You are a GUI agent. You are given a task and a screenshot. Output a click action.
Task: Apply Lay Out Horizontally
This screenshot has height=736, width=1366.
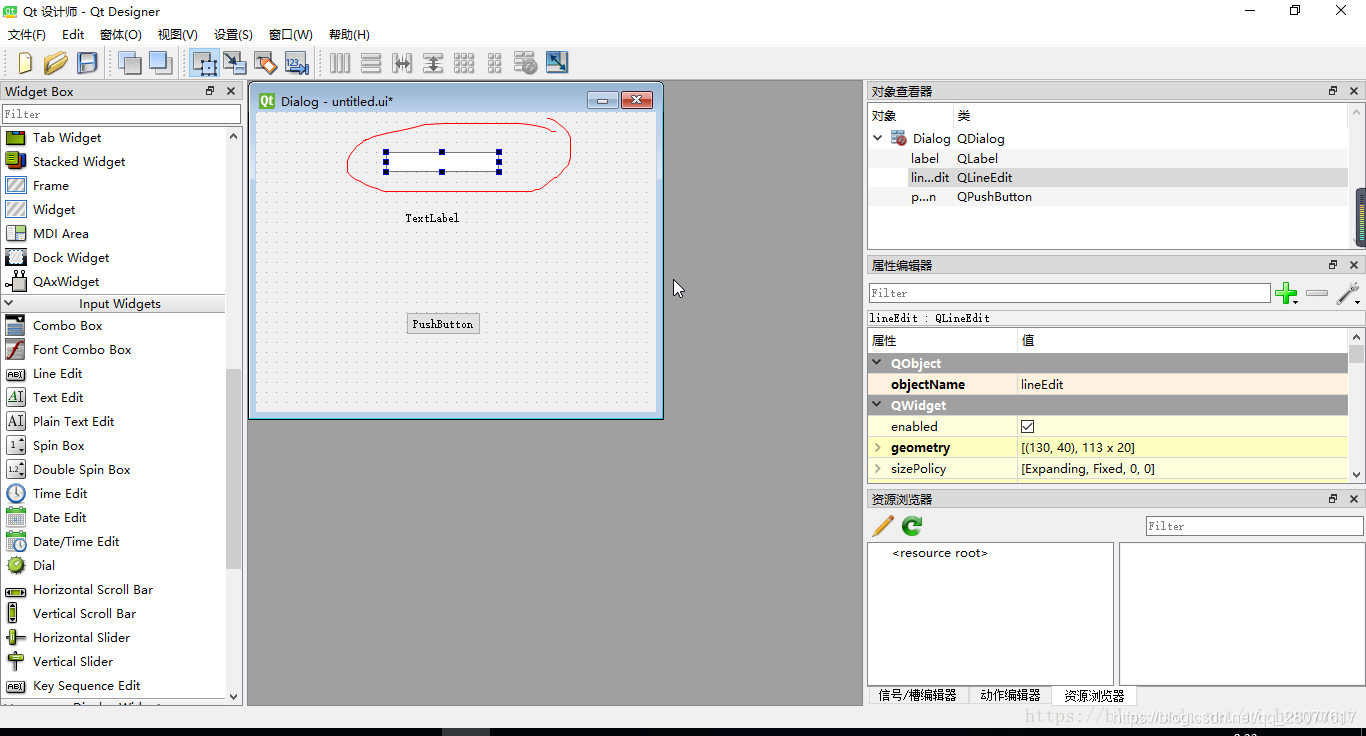(340, 62)
